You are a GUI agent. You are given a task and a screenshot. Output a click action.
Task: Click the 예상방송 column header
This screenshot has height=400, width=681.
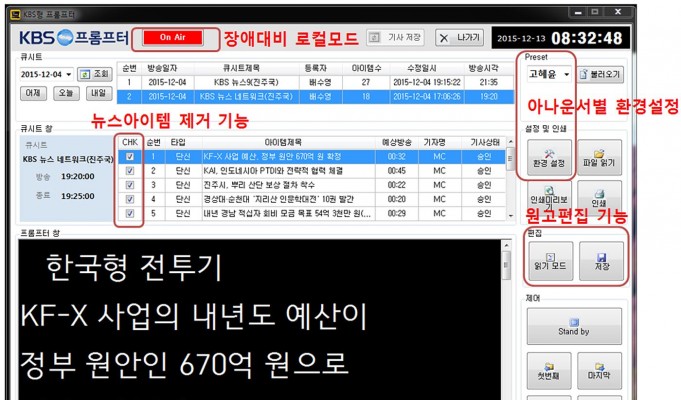[x=397, y=142]
